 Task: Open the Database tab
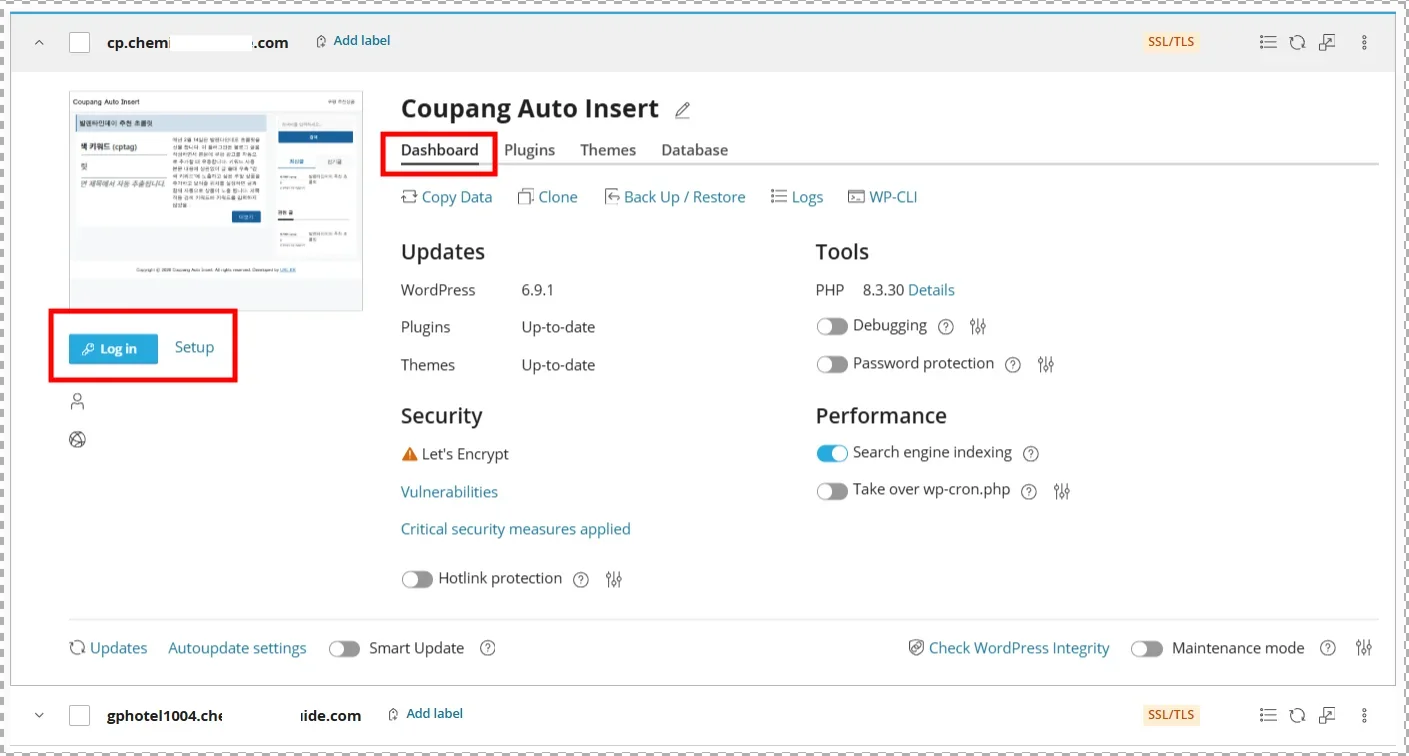pyautogui.click(x=694, y=150)
